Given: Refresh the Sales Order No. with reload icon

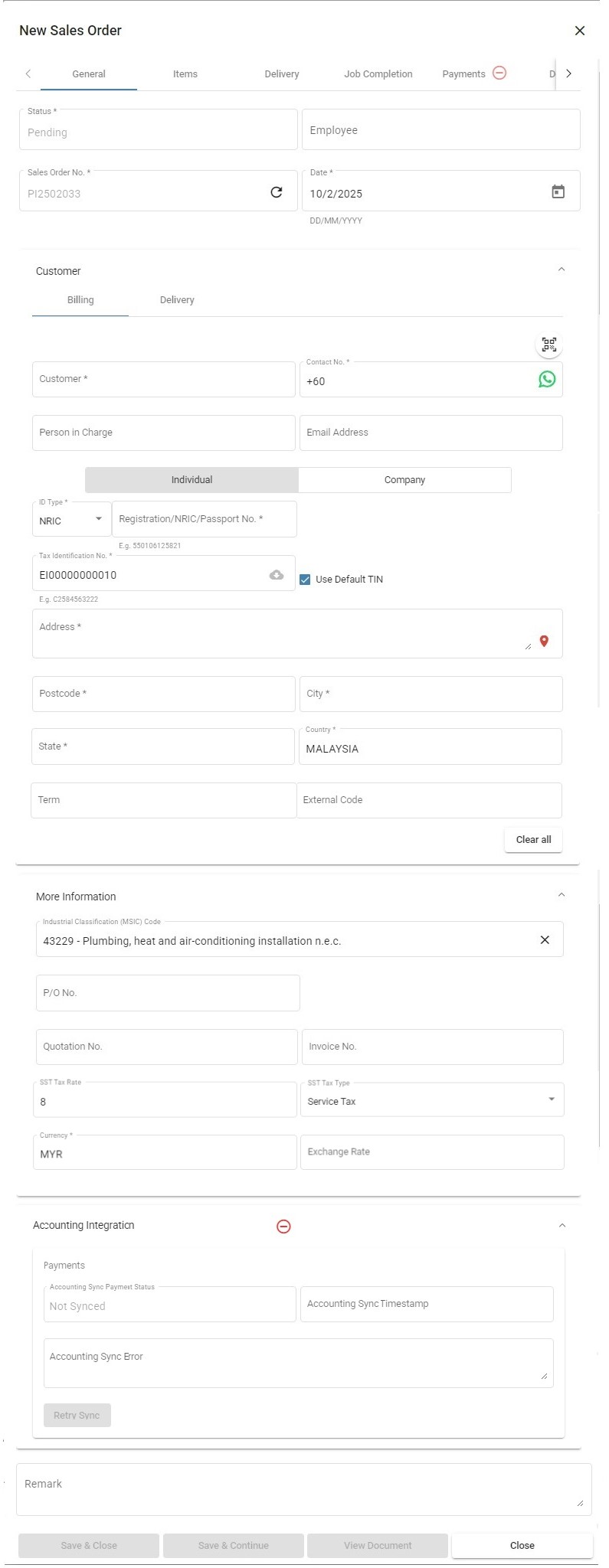Looking at the screenshot, I should (x=277, y=192).
